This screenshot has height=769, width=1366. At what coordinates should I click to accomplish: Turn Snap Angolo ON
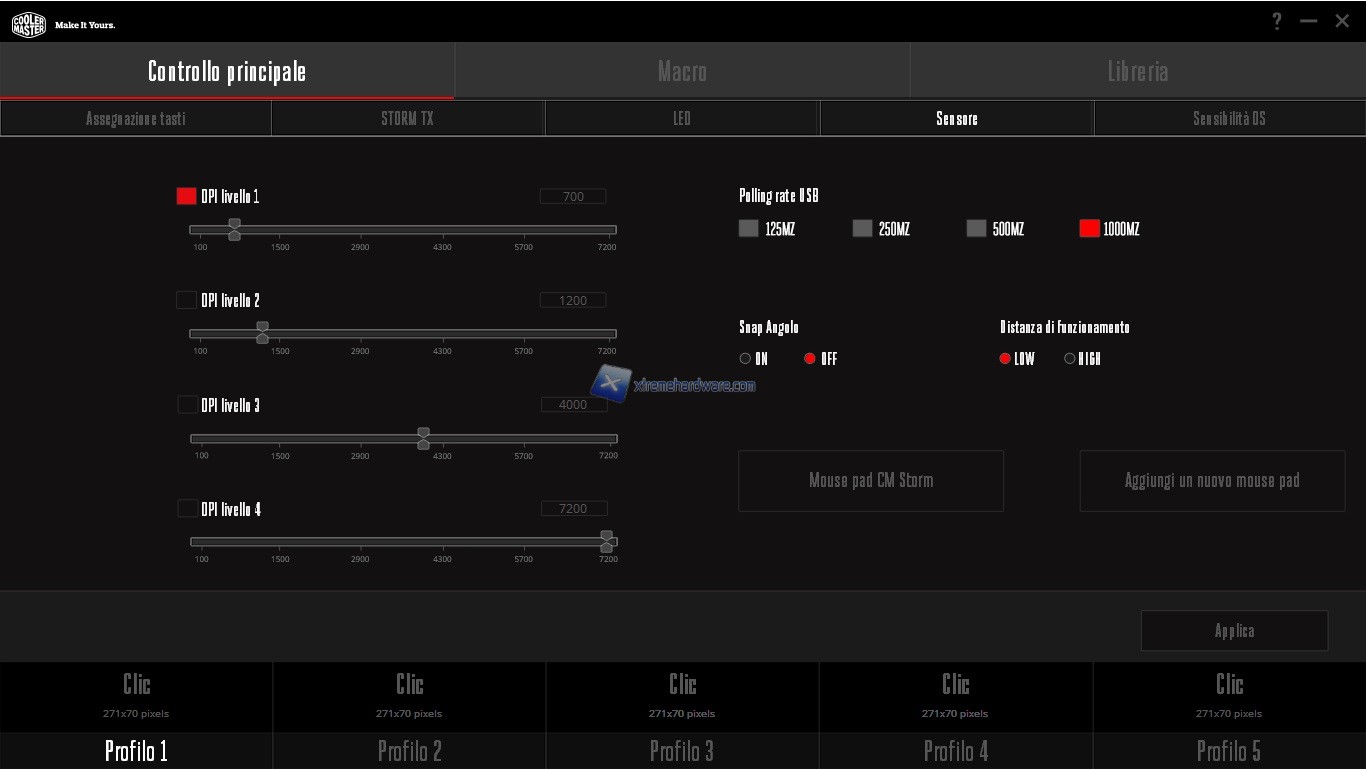click(745, 358)
